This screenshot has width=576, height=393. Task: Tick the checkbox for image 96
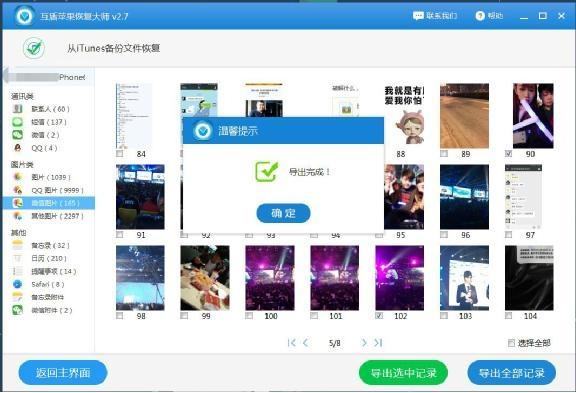[x=444, y=234]
